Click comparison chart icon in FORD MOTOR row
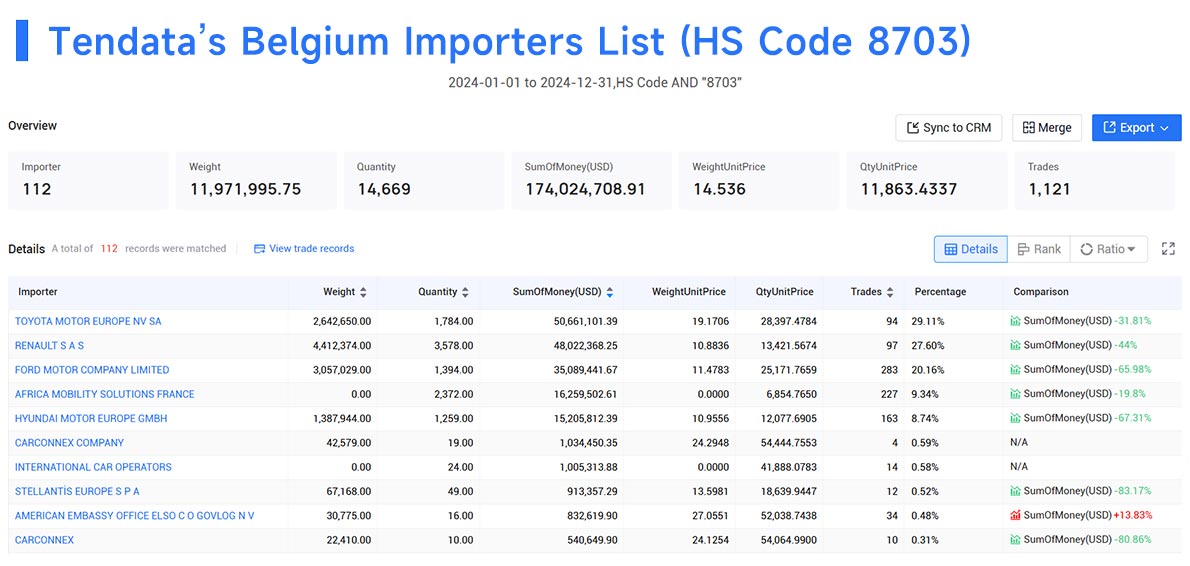This screenshot has height=566, width=1190. (x=1015, y=369)
